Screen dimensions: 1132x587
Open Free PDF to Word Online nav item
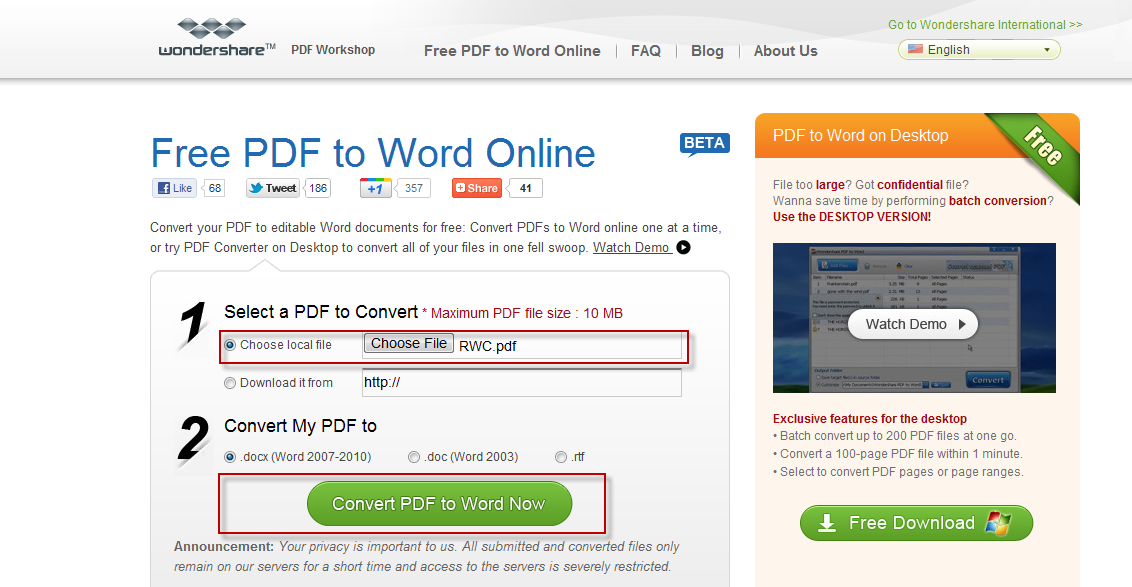pos(512,51)
